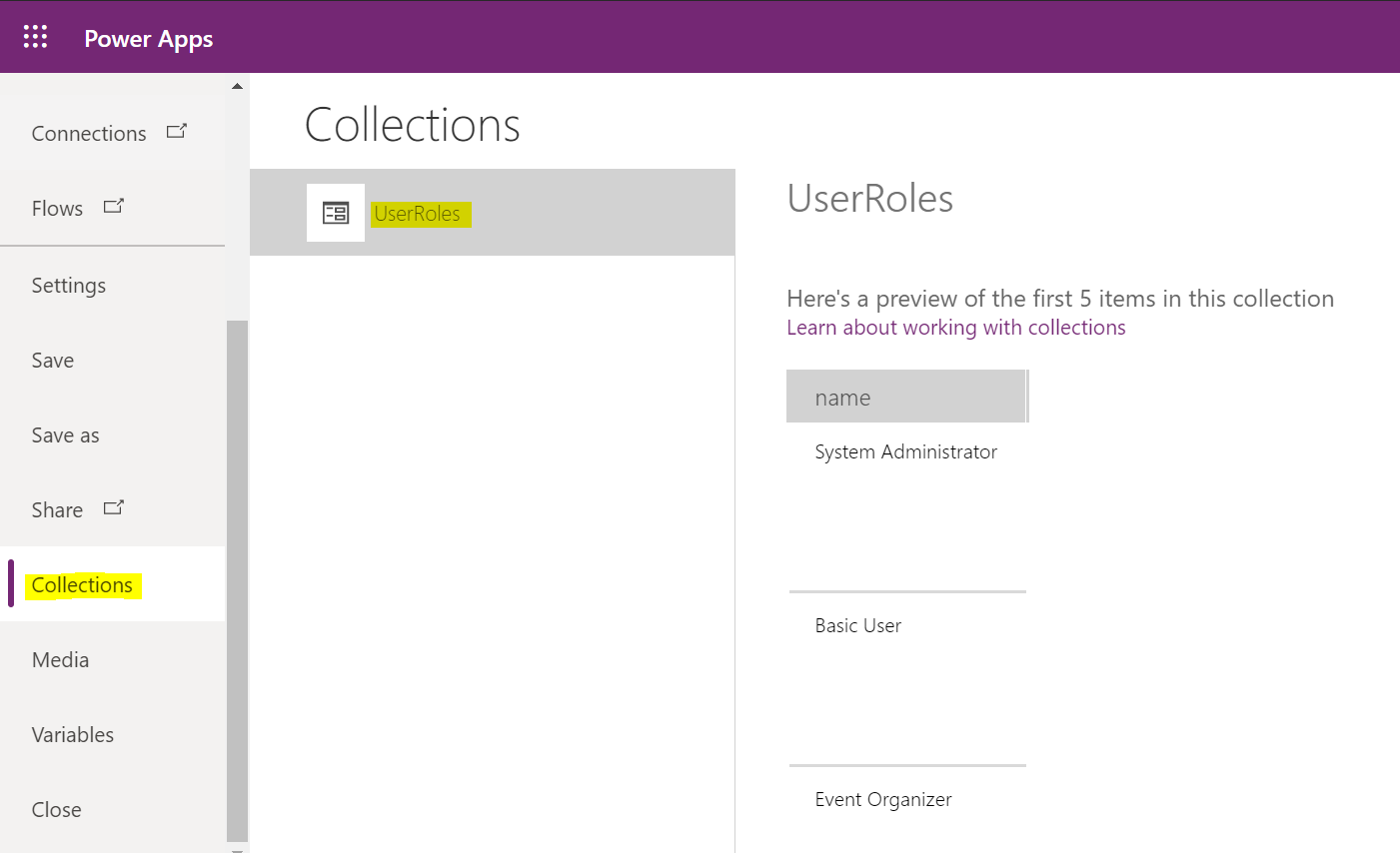The width and height of the screenshot is (1400, 853).
Task: Choose Save as from the sidebar
Action: click(65, 435)
